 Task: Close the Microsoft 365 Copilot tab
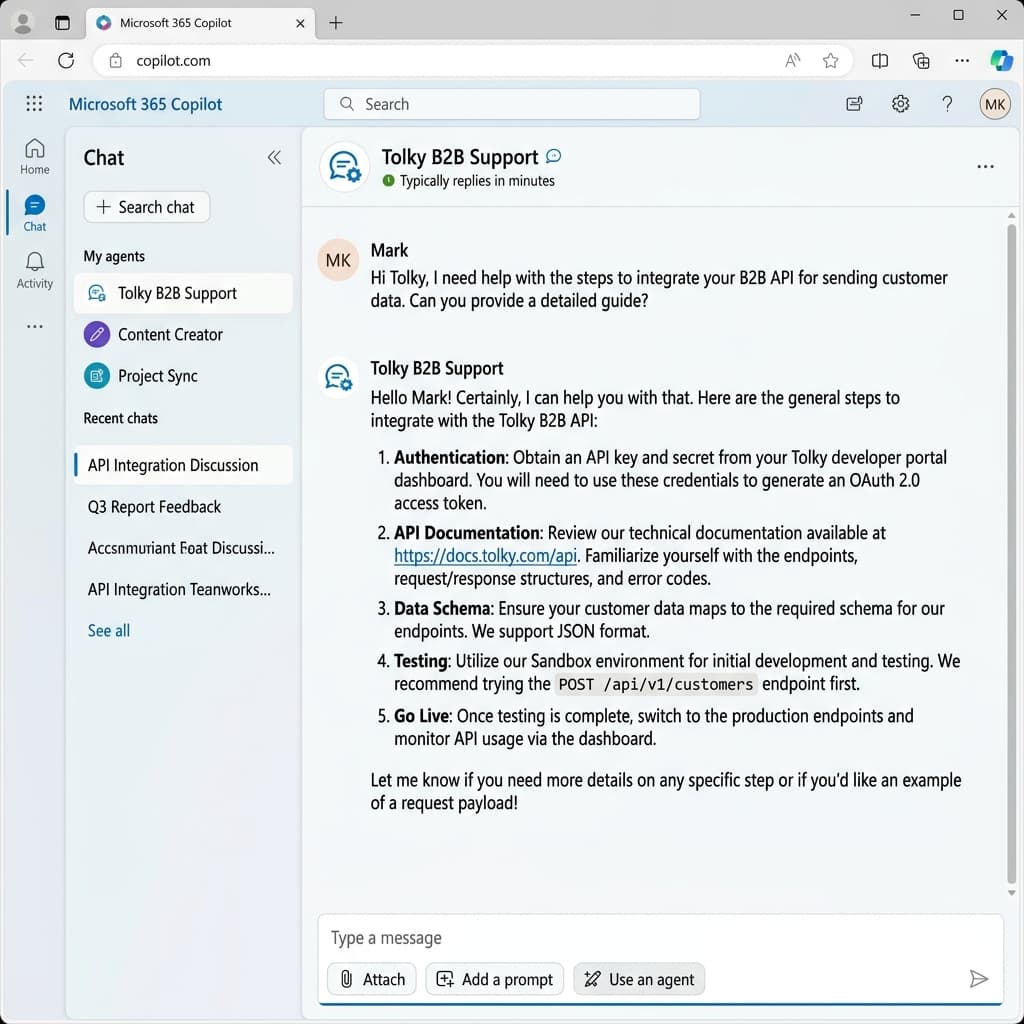(x=300, y=23)
